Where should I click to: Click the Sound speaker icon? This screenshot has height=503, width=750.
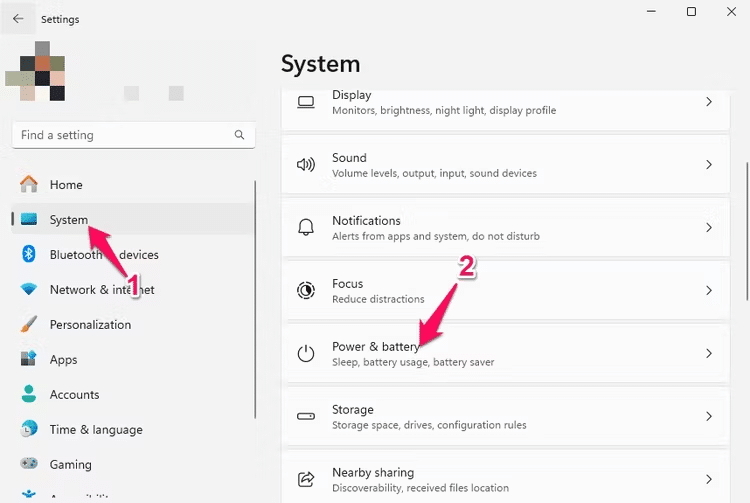point(306,165)
